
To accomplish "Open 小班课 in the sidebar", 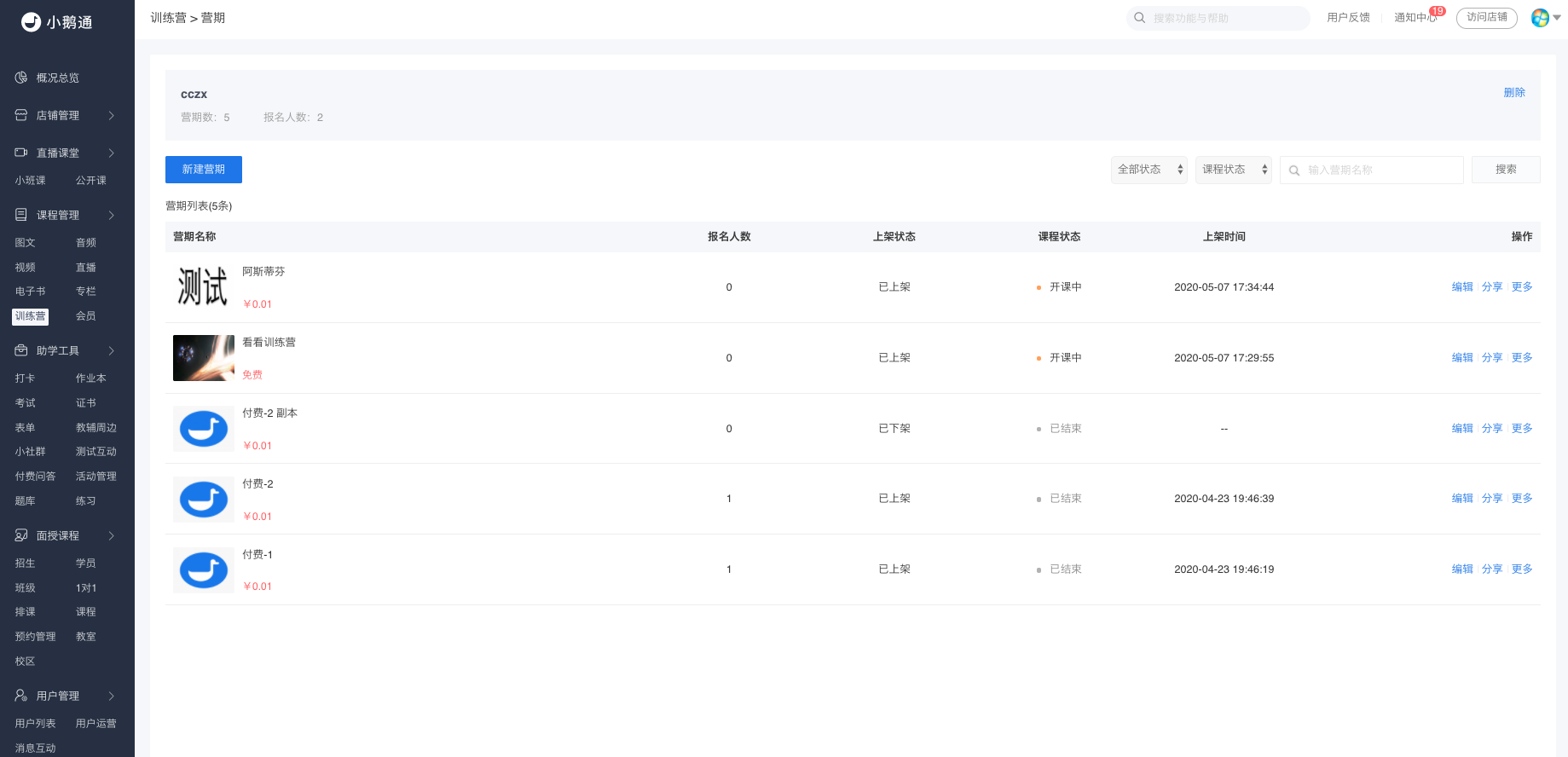I will tap(31, 181).
